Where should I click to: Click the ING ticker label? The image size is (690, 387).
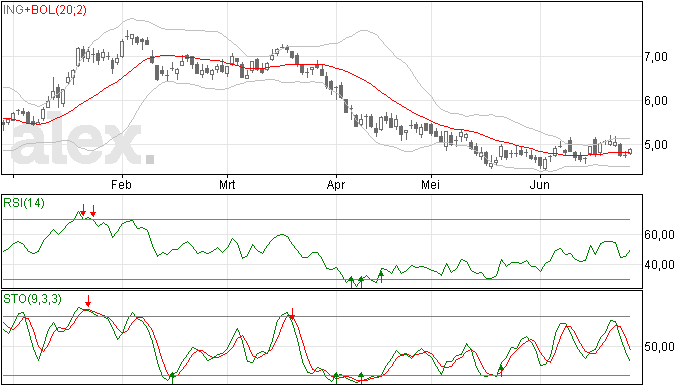click(14, 10)
